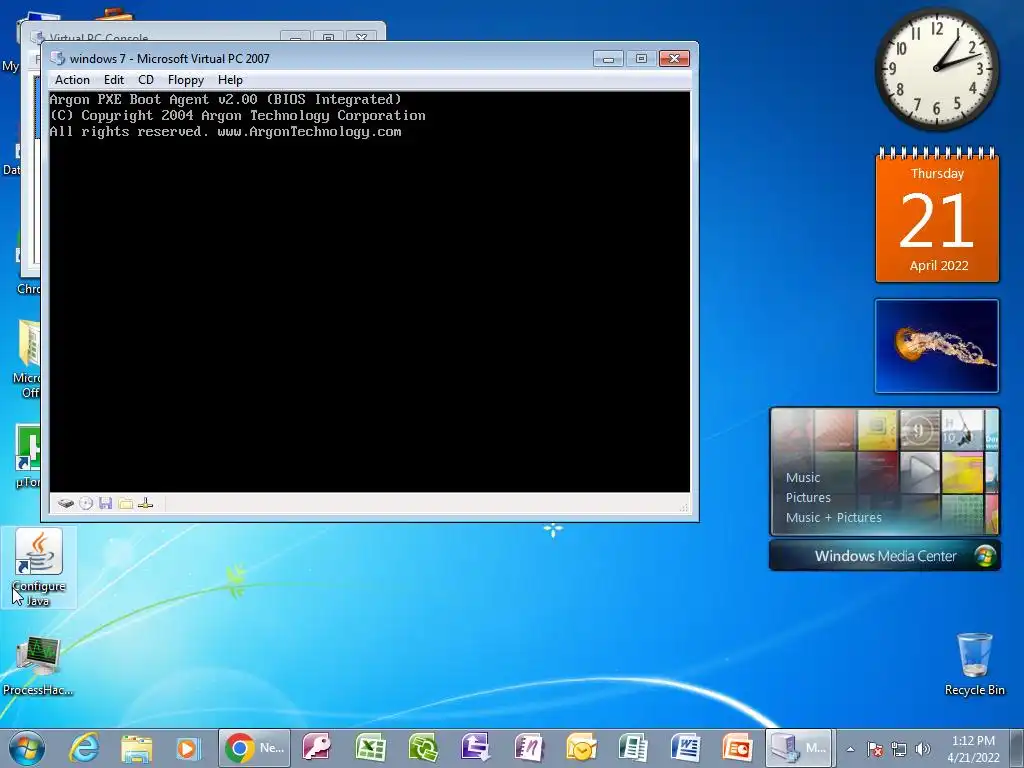Launch Microsoft InfoPath from the taskbar
Screen dimensions: 1024x768
pos(475,748)
